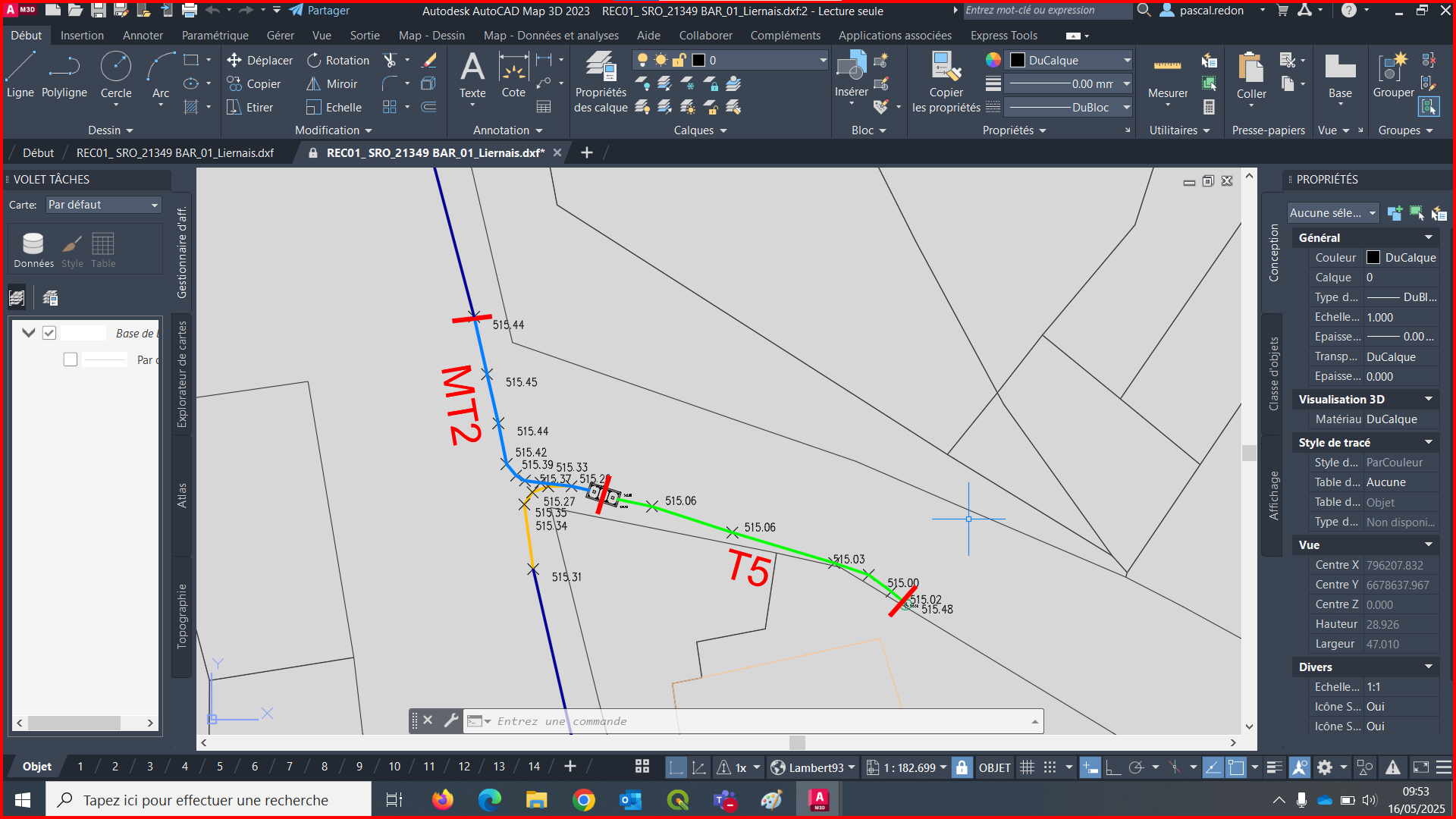This screenshot has width=1456, height=819.
Task: Toggle the Base de cartes layer checkbox
Action: (49, 333)
